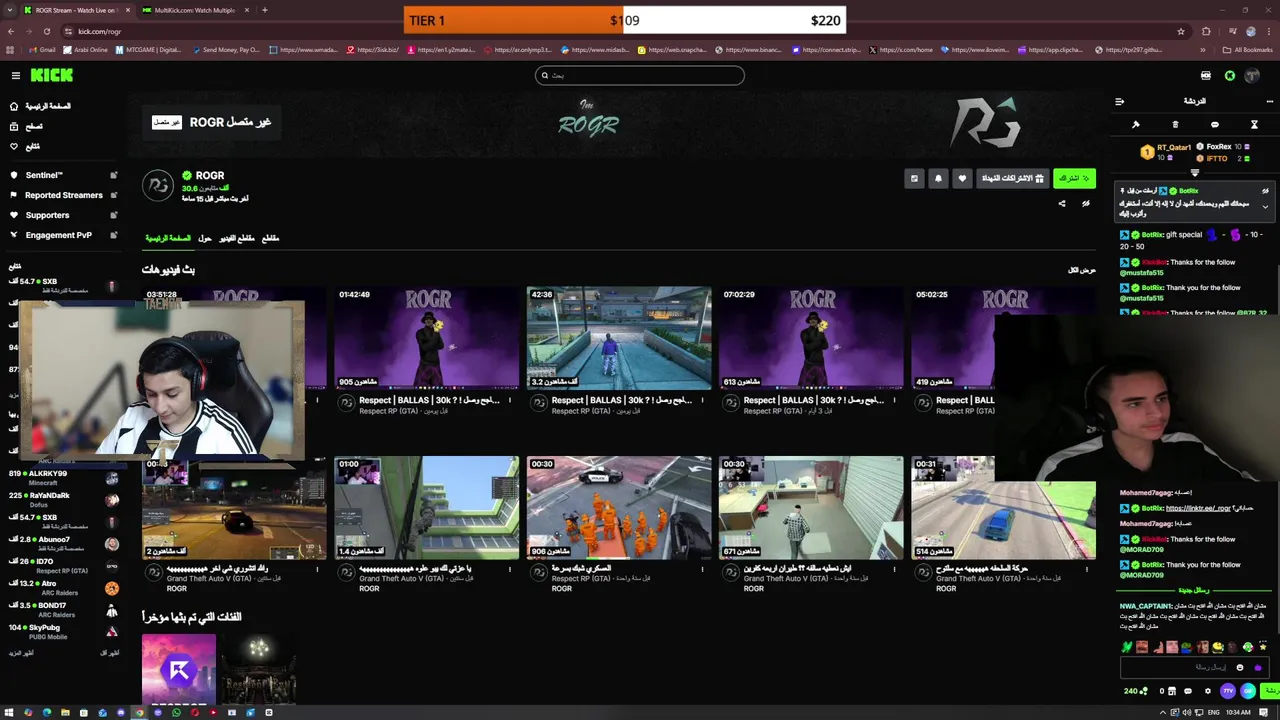1280x720 pixels.
Task: Click the share icon below Subscribe
Action: (1062, 204)
